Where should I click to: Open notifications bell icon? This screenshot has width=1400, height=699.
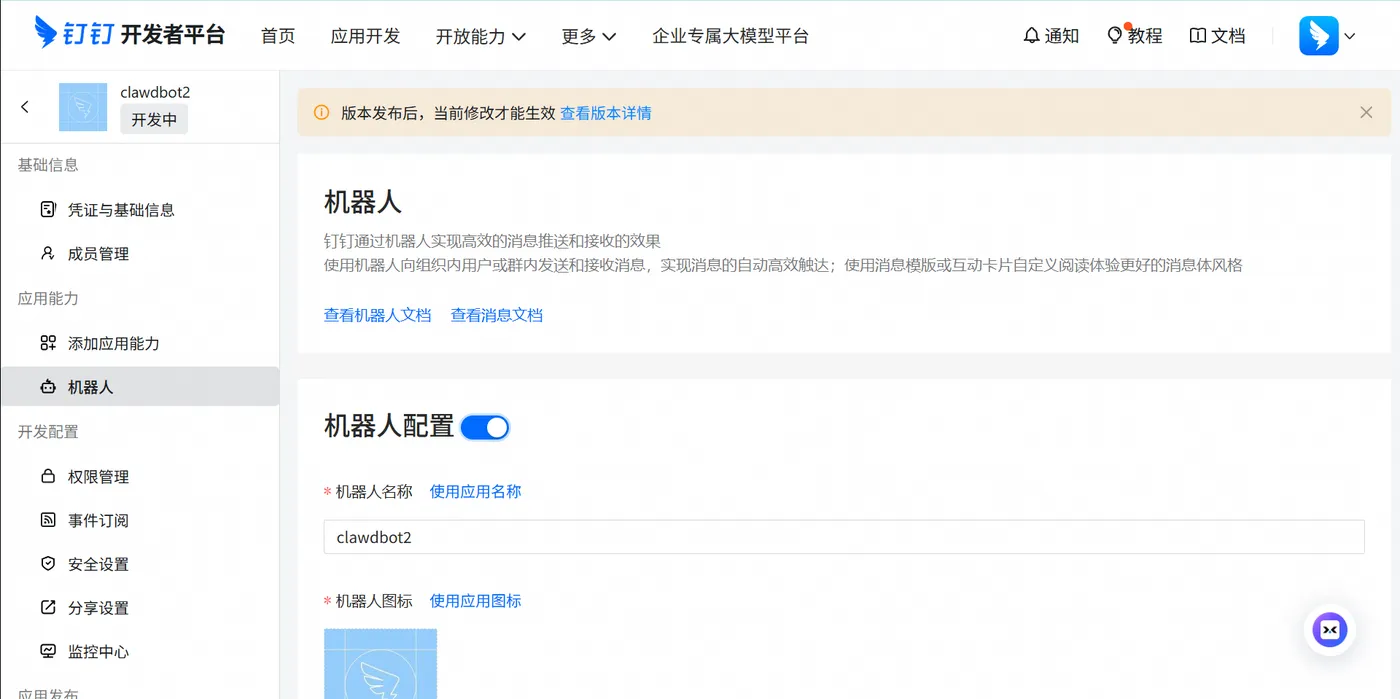click(1031, 35)
